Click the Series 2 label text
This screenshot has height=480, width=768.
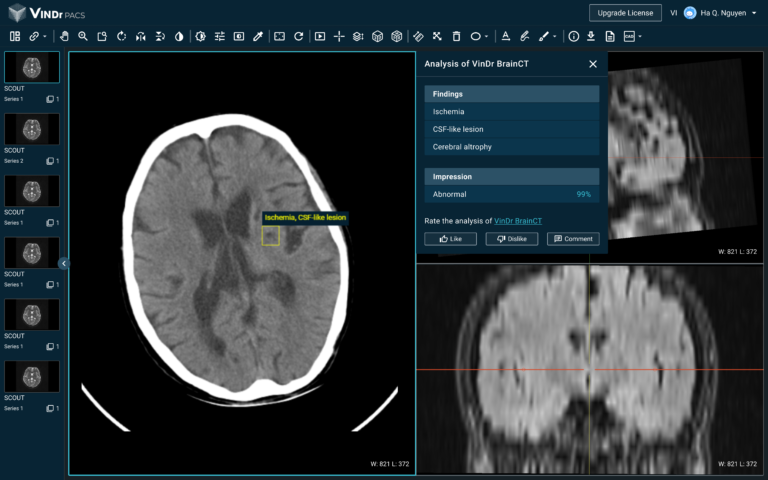click(14, 161)
